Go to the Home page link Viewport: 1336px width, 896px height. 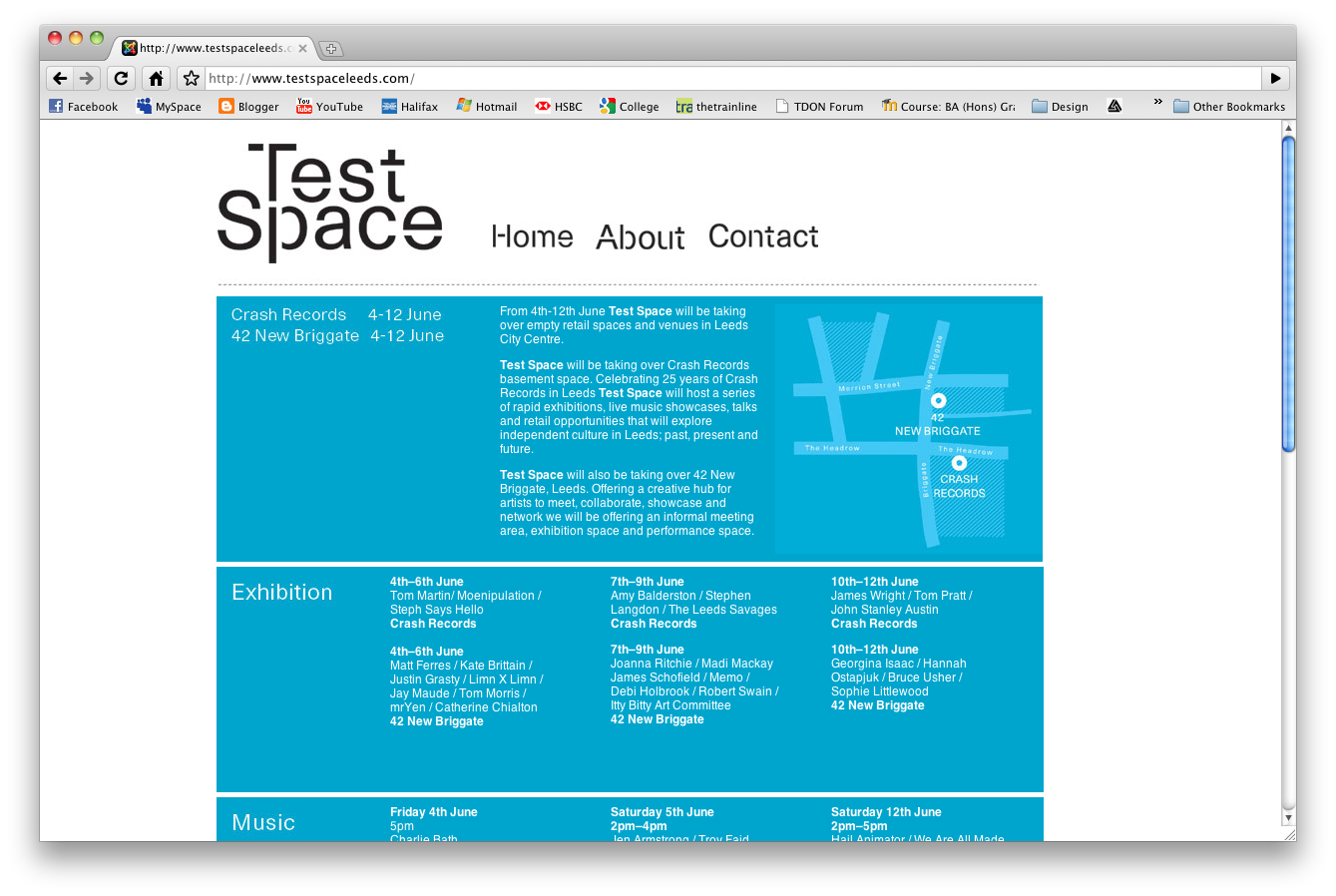point(533,236)
